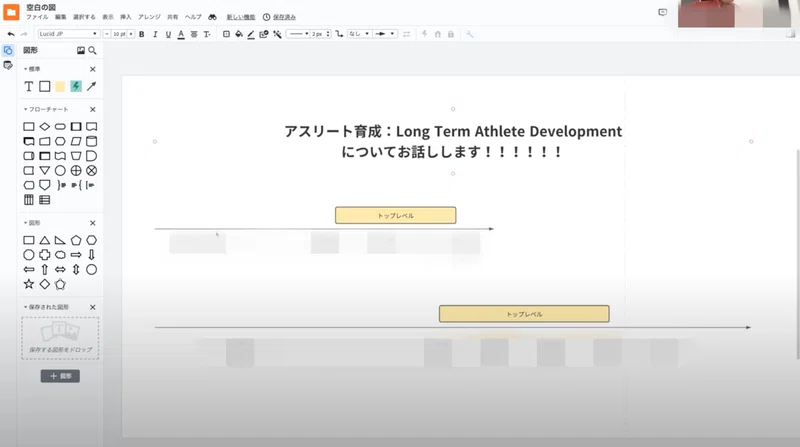Open the text options T icon in toolbar

pyautogui.click(x=207, y=34)
